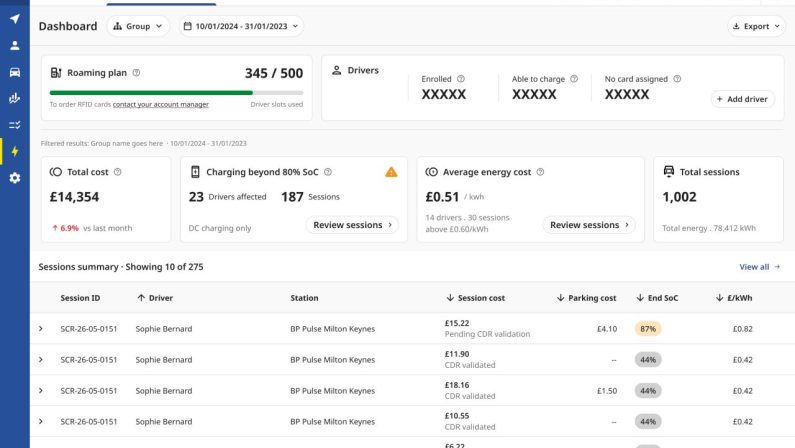This screenshot has width=795, height=448.
Task: Open the date range 10/01/2024 - 31/01/2023 picker
Action: click(241, 26)
